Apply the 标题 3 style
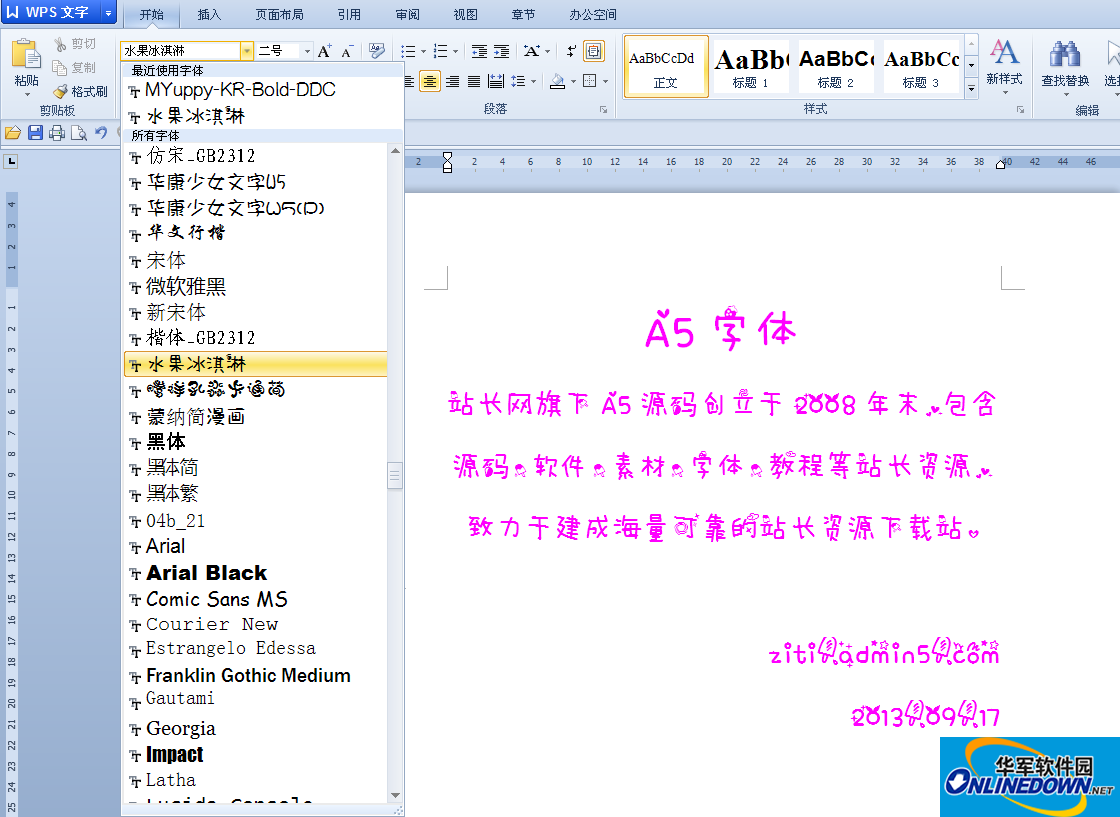Image resolution: width=1120 pixels, height=817 pixels. click(x=921, y=66)
